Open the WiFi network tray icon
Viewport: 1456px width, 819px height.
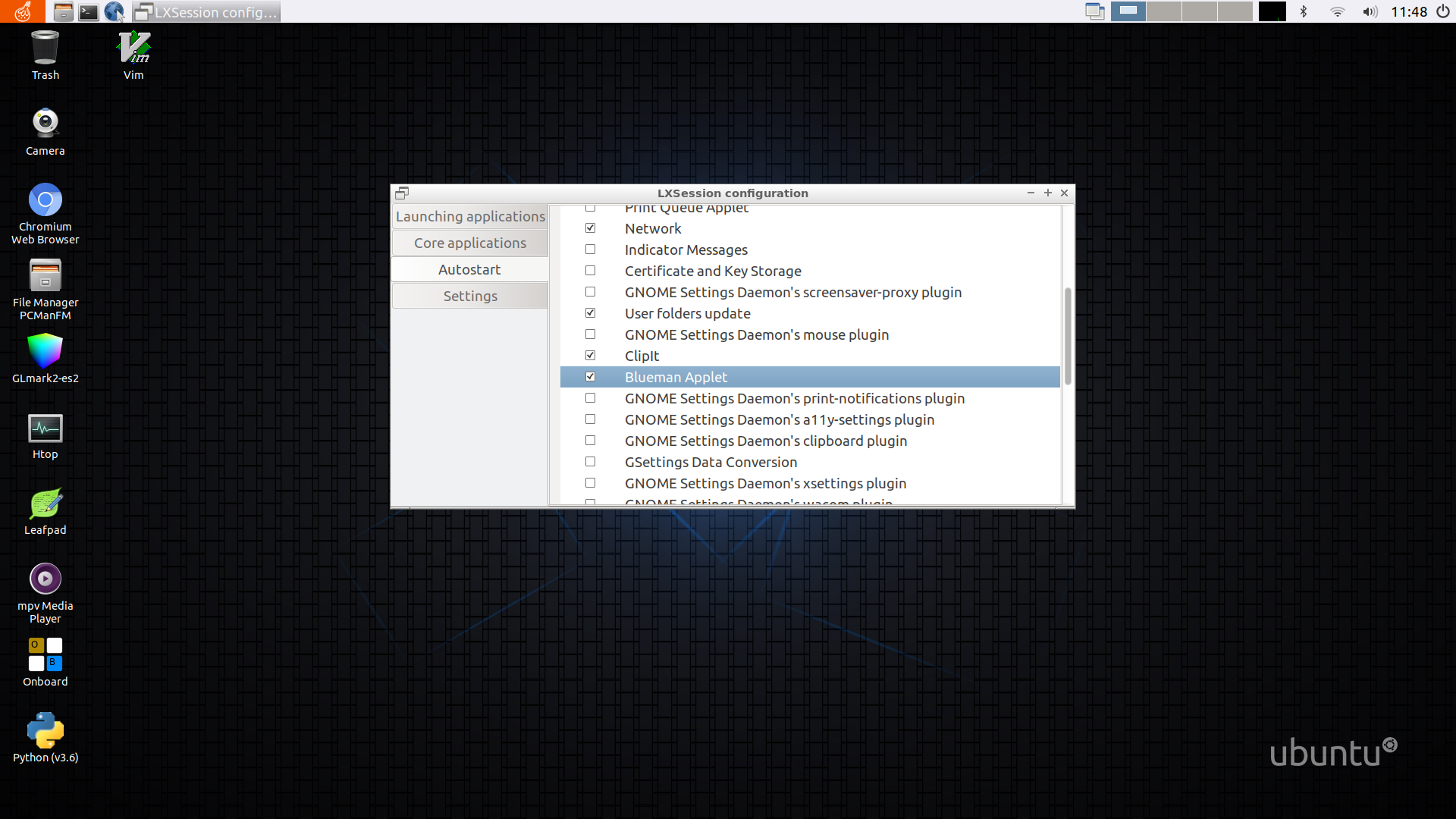point(1338,11)
